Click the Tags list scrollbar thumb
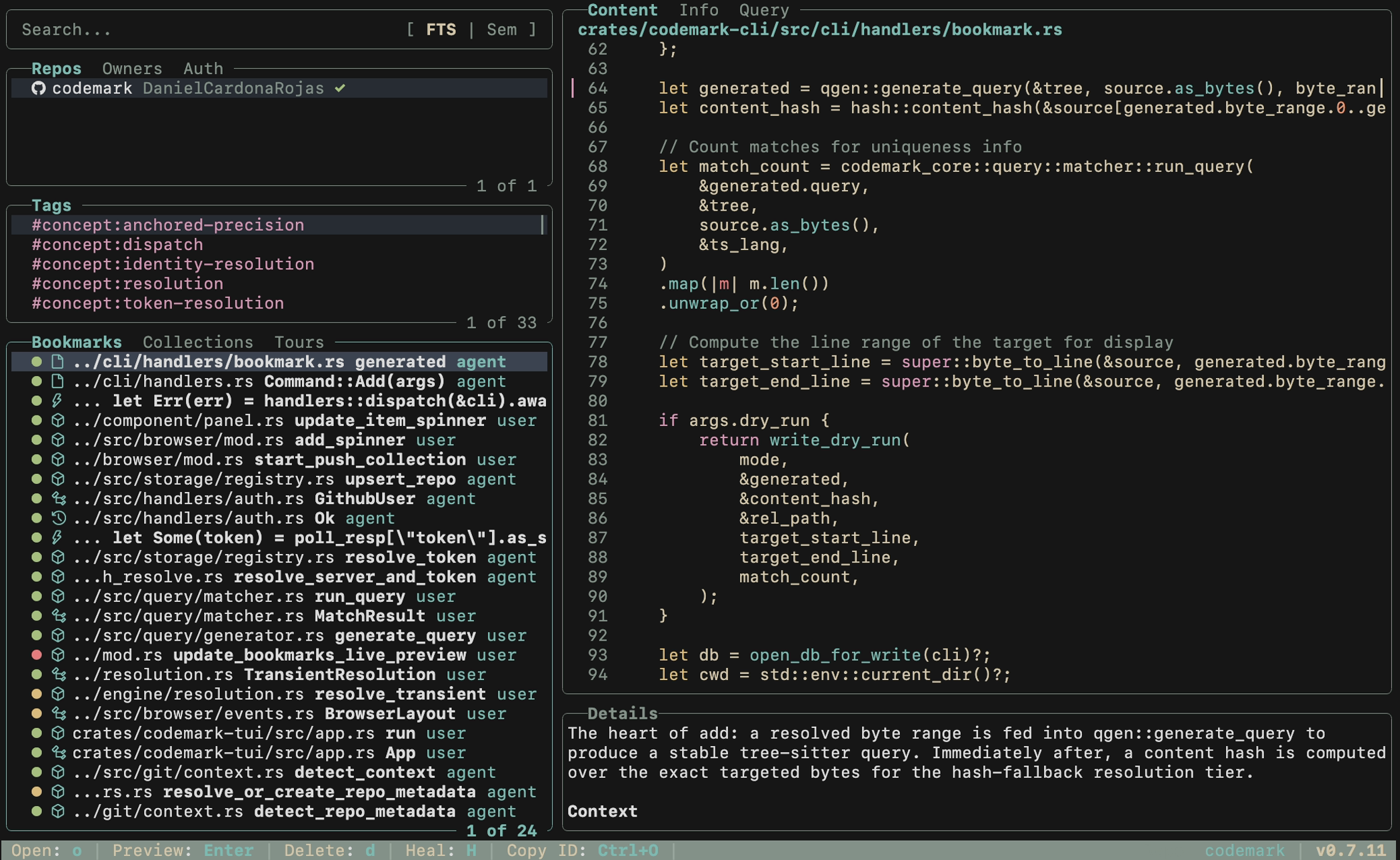The image size is (1400, 860). tap(543, 225)
